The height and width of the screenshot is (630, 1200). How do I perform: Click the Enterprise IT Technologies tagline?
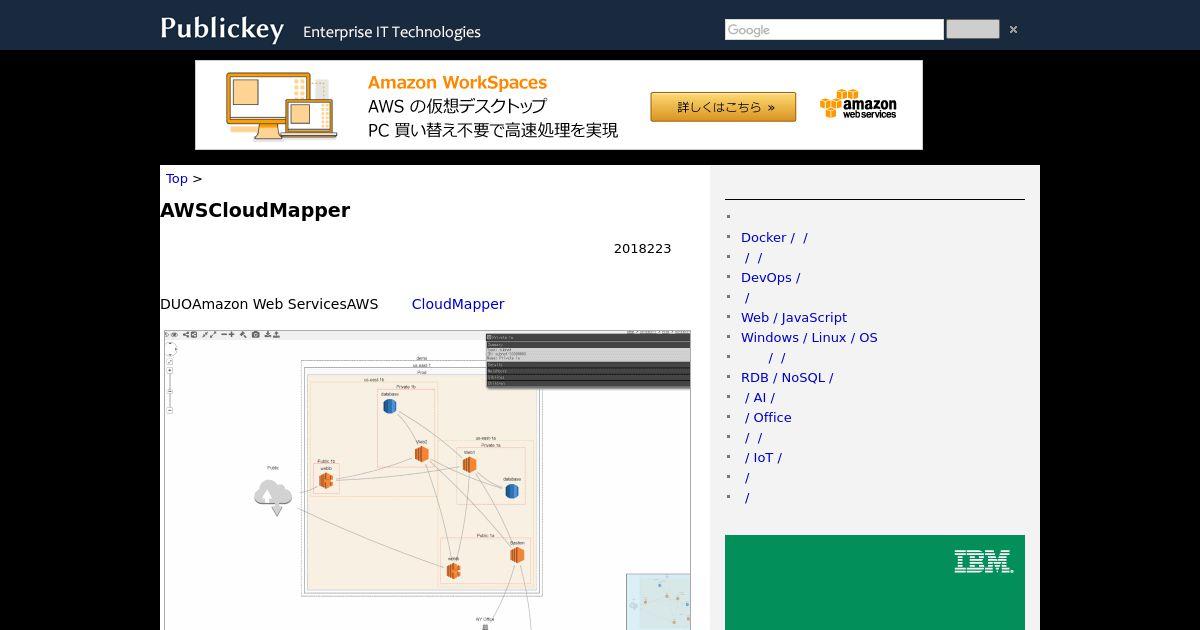(392, 32)
